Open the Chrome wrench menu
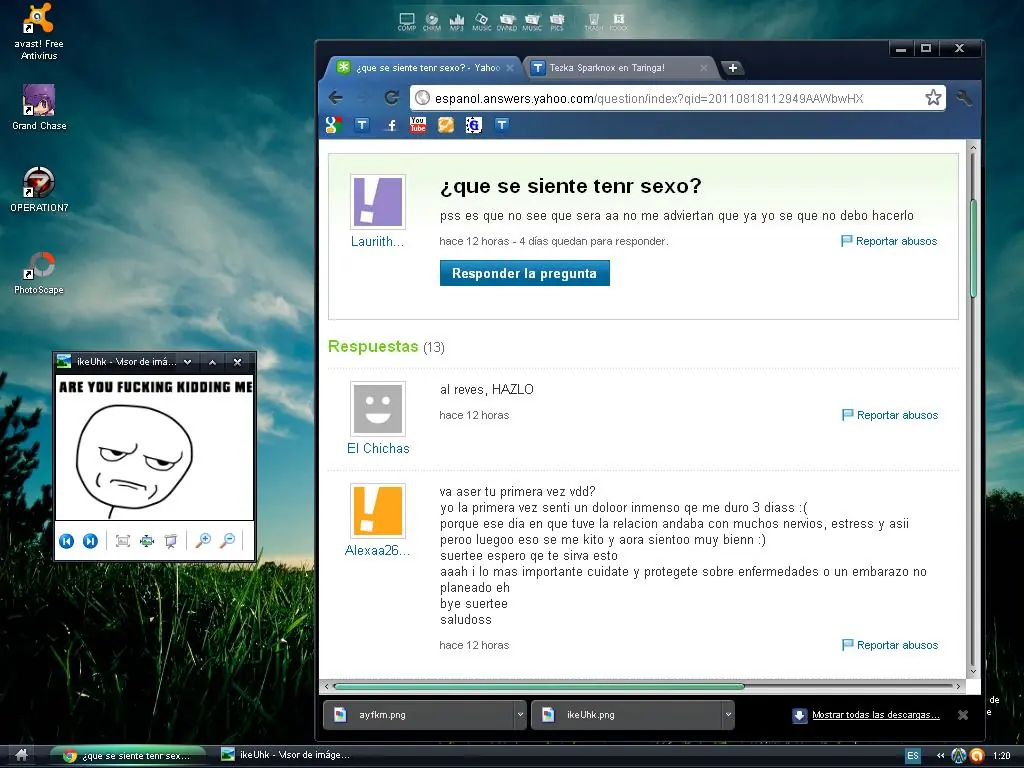The width and height of the screenshot is (1024, 768). pos(963,98)
